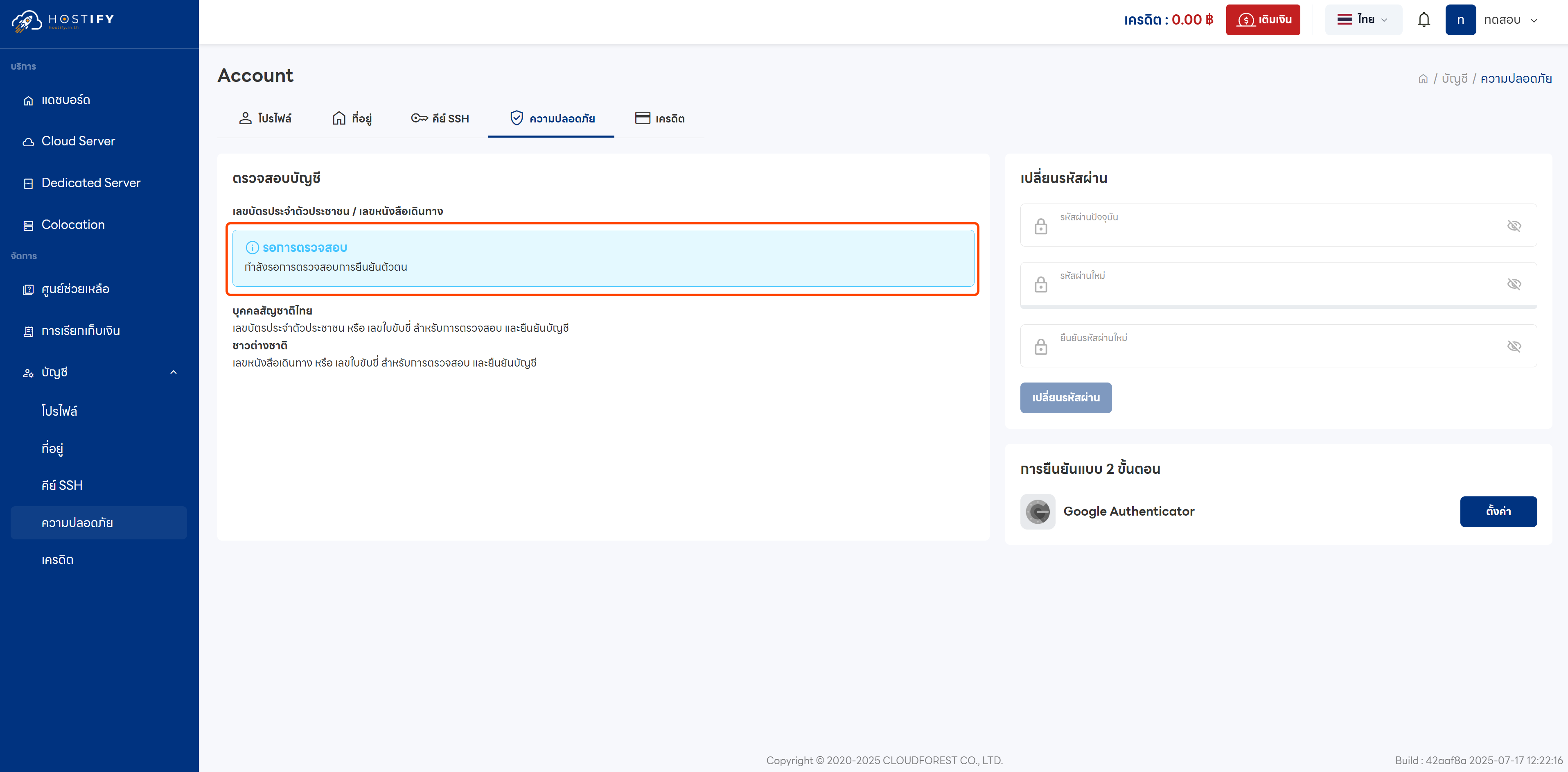Open Cloud Server from the sidebar

[78, 141]
